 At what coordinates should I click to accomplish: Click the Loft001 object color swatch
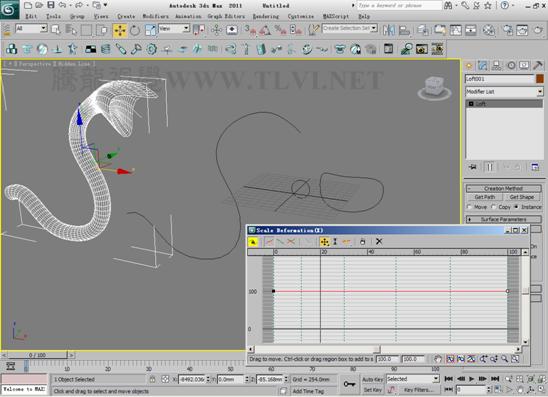pyautogui.click(x=540, y=79)
